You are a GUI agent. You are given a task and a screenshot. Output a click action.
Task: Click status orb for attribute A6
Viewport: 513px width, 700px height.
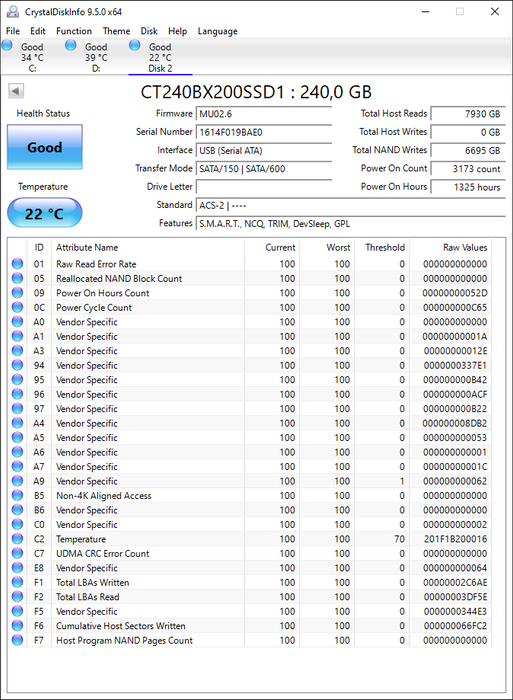click(17, 452)
